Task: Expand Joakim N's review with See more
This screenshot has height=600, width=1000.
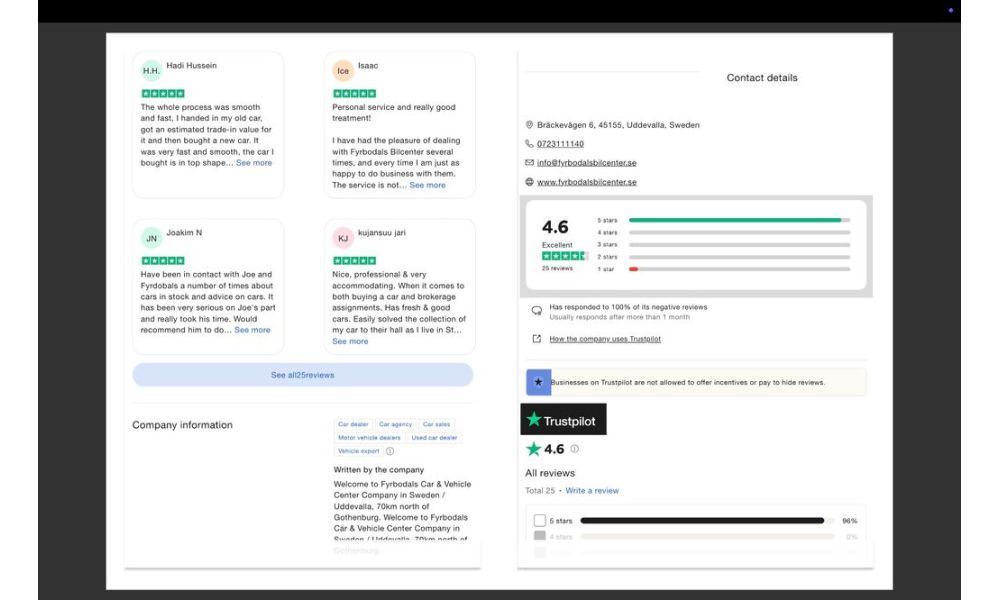Action: pos(252,330)
